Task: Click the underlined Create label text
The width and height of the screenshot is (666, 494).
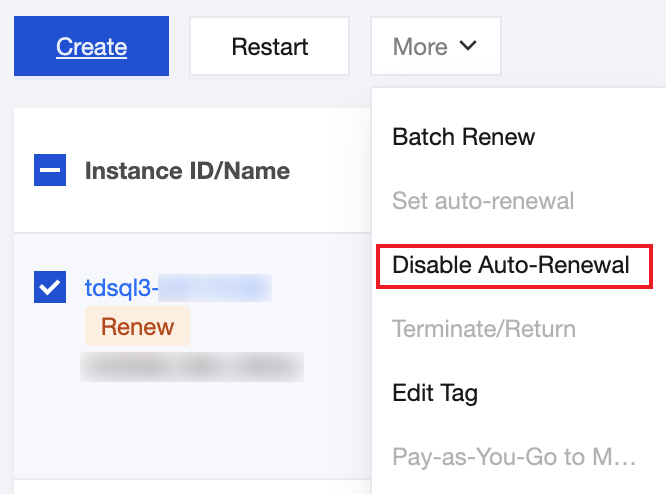Action: click(x=91, y=46)
